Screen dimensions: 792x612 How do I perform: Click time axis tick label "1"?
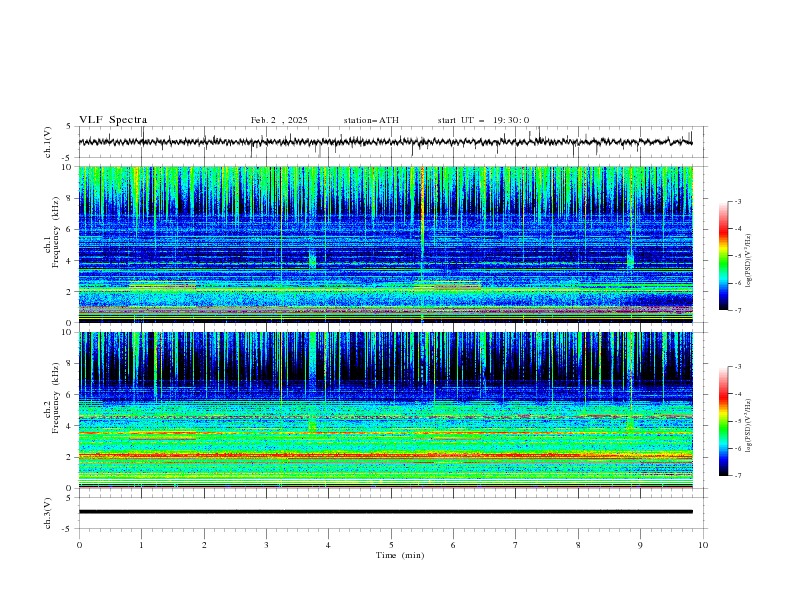pyautogui.click(x=142, y=545)
